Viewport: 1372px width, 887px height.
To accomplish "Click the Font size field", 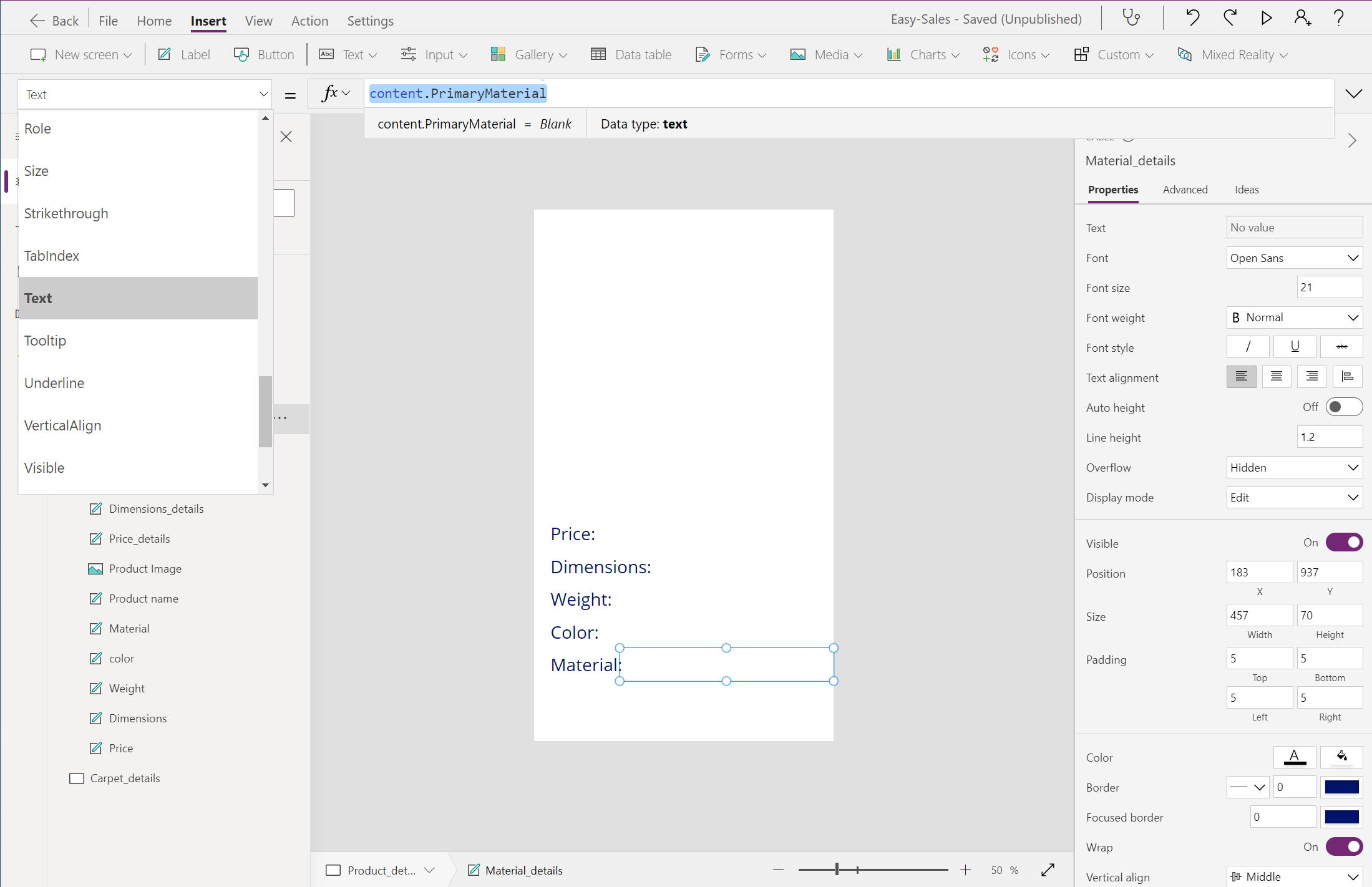I will coord(1330,288).
